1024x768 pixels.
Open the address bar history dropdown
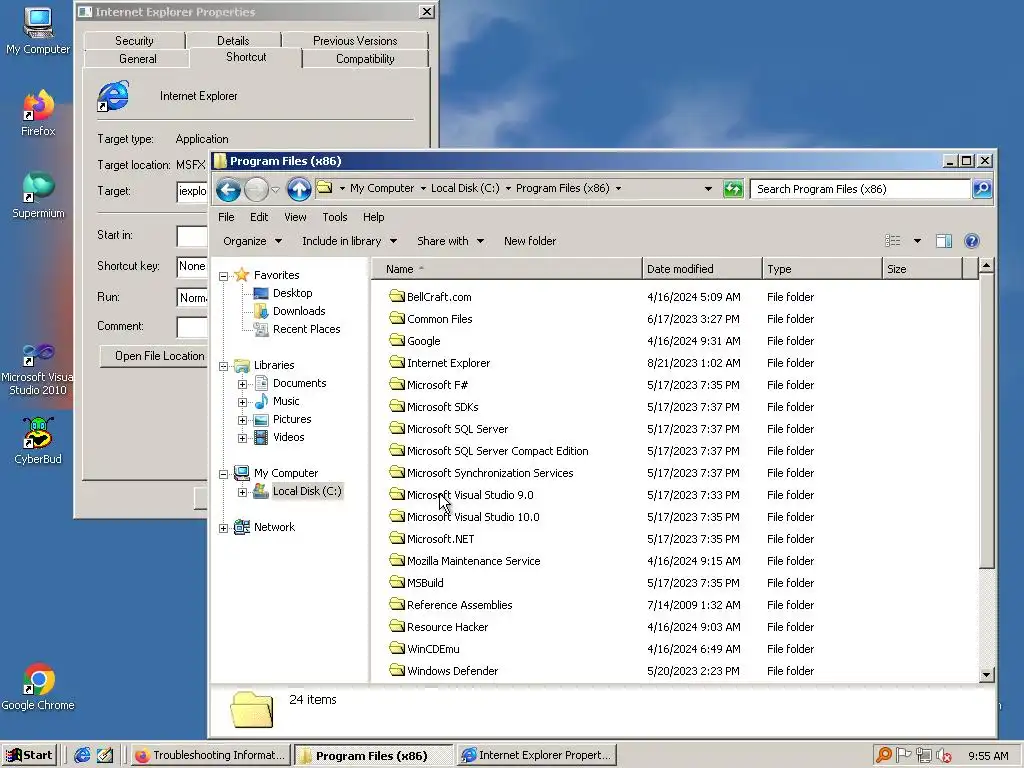tap(708, 189)
